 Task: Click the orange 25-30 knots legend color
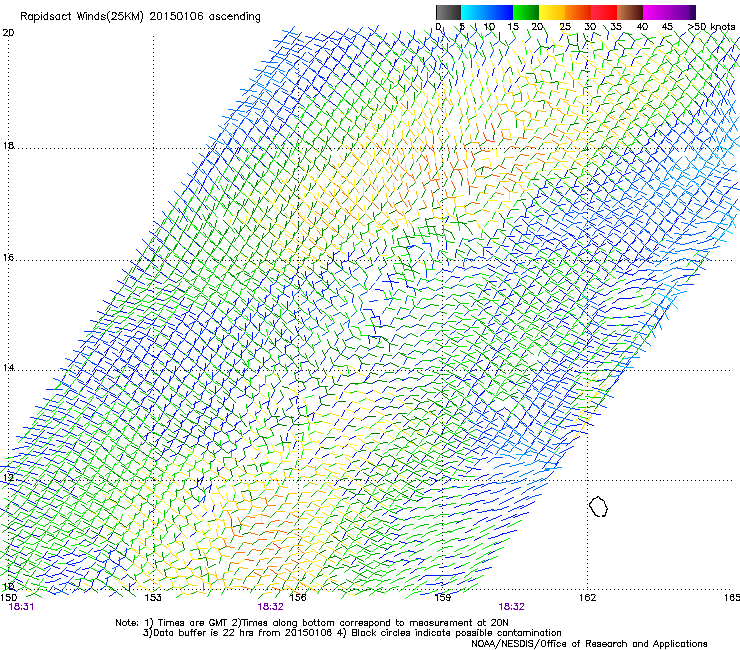[x=578, y=12]
